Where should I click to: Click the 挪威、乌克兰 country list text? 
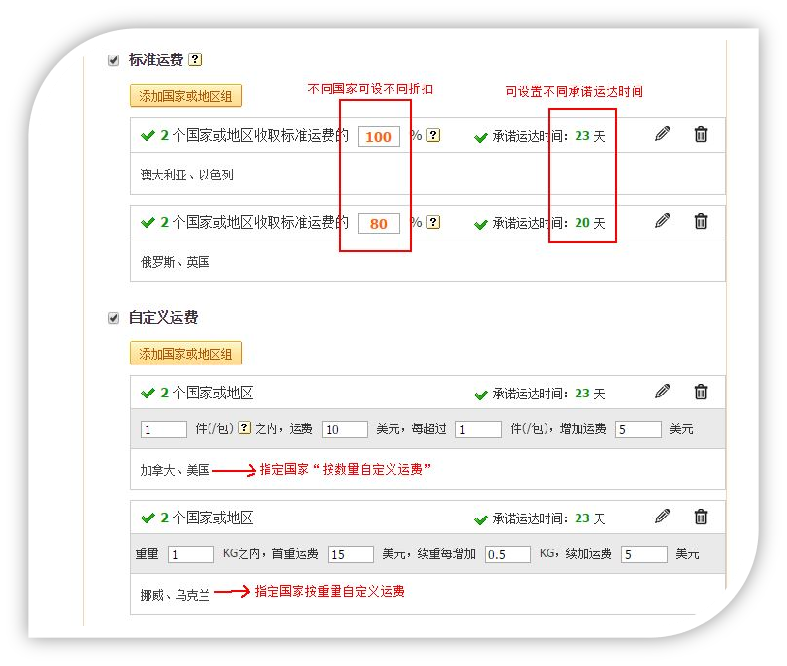(x=175, y=595)
